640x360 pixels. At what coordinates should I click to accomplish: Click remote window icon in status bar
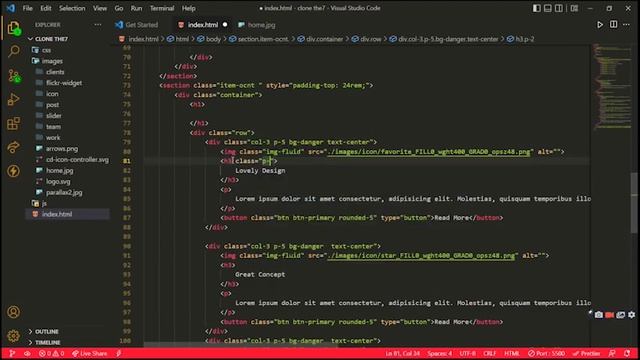pyautogui.click(x=11, y=353)
